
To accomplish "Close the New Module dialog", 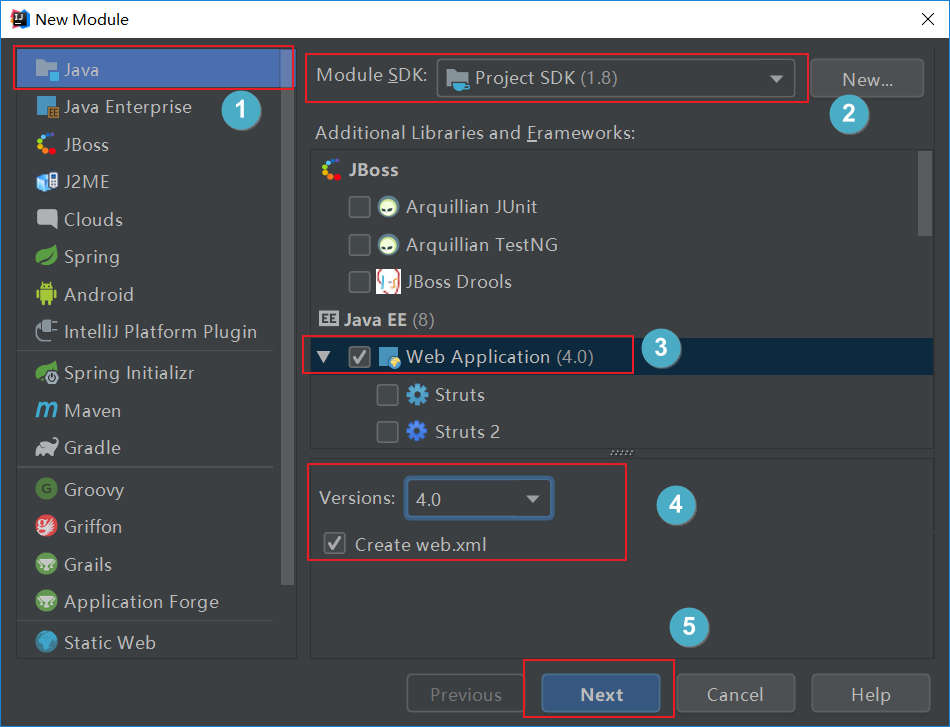I will (928, 19).
